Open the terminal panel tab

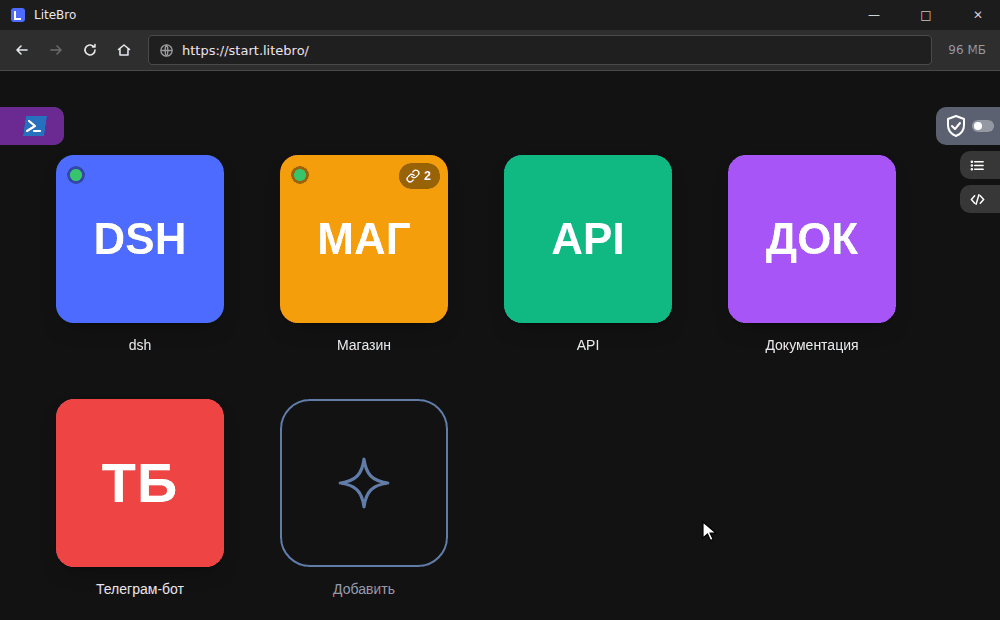(32, 126)
